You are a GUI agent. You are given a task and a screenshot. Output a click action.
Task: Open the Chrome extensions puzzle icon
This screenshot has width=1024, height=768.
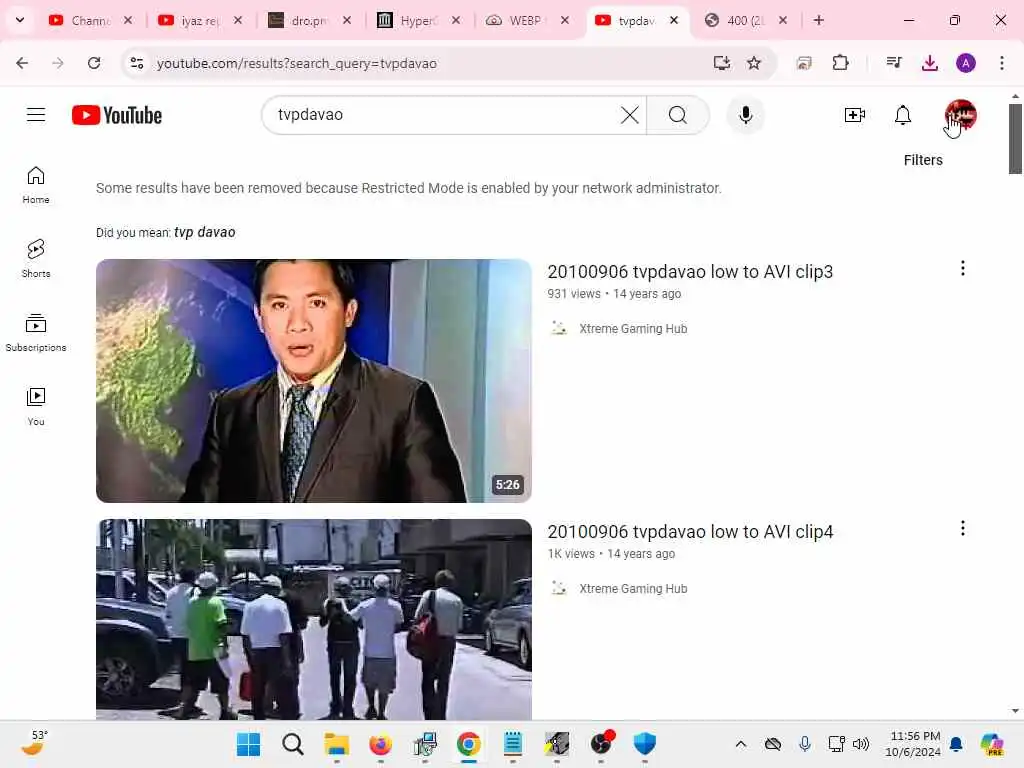click(840, 63)
